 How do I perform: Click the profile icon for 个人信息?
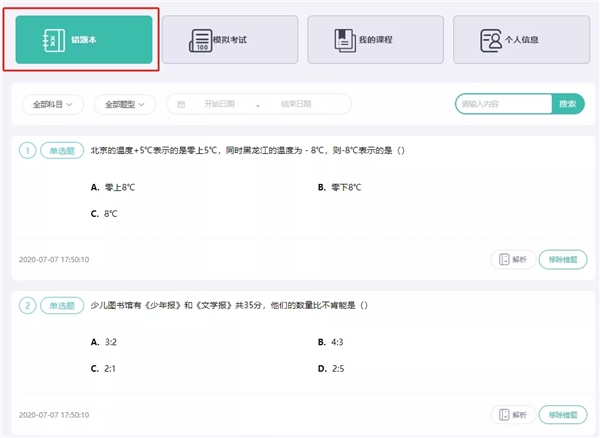491,41
